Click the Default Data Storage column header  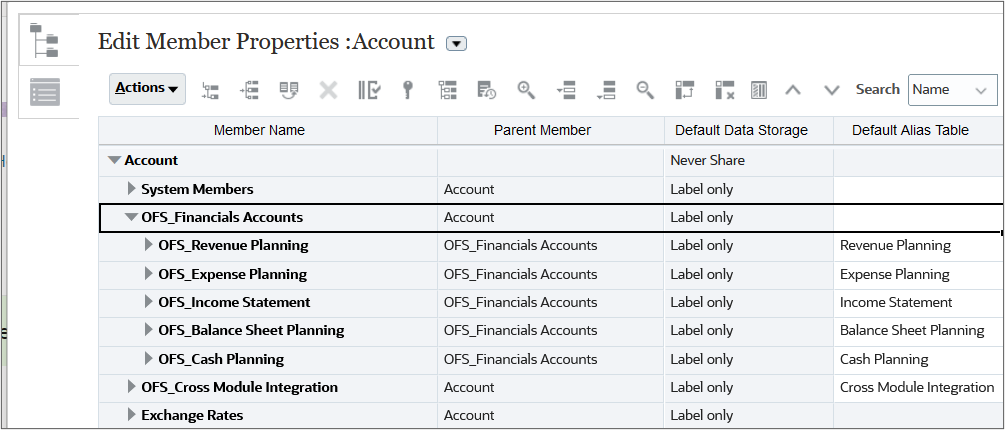[749, 131]
